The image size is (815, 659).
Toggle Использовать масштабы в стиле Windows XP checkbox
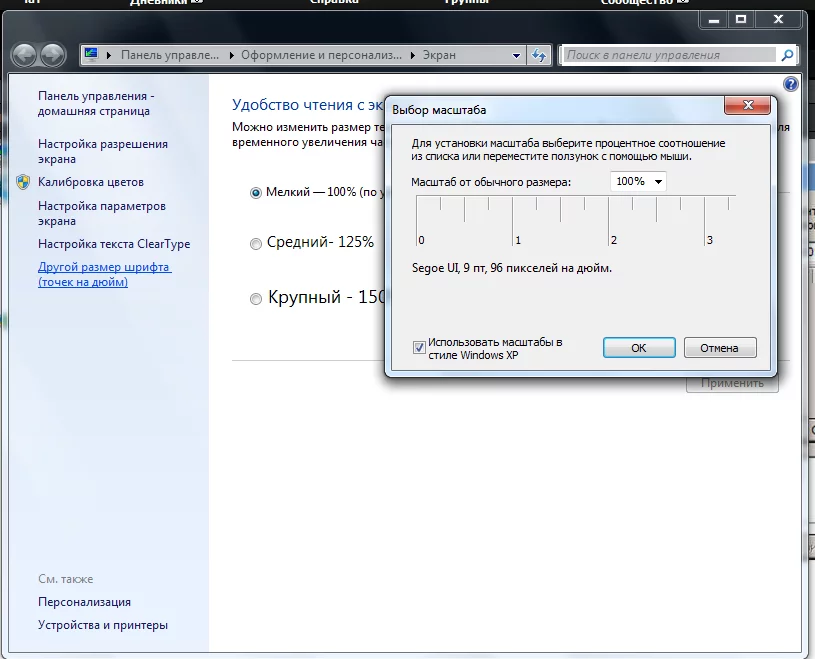[x=419, y=347]
